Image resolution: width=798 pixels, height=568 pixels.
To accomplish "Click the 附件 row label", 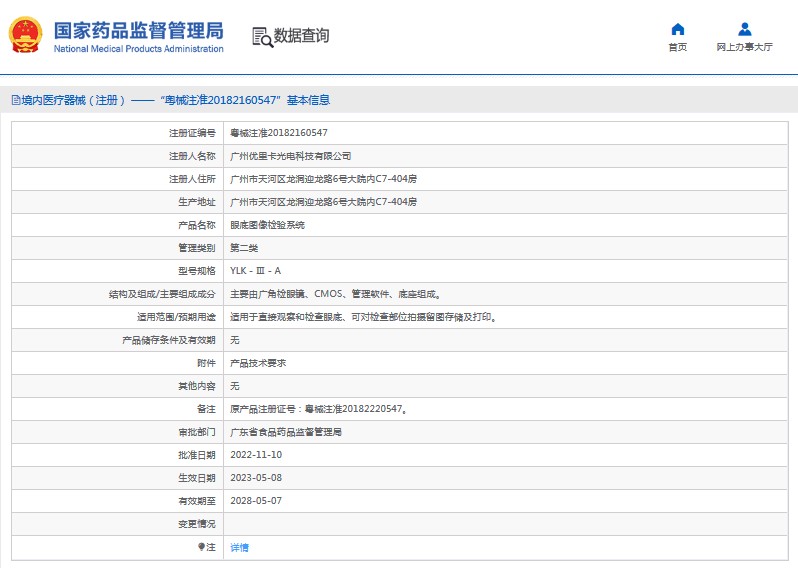I will pos(206,363).
